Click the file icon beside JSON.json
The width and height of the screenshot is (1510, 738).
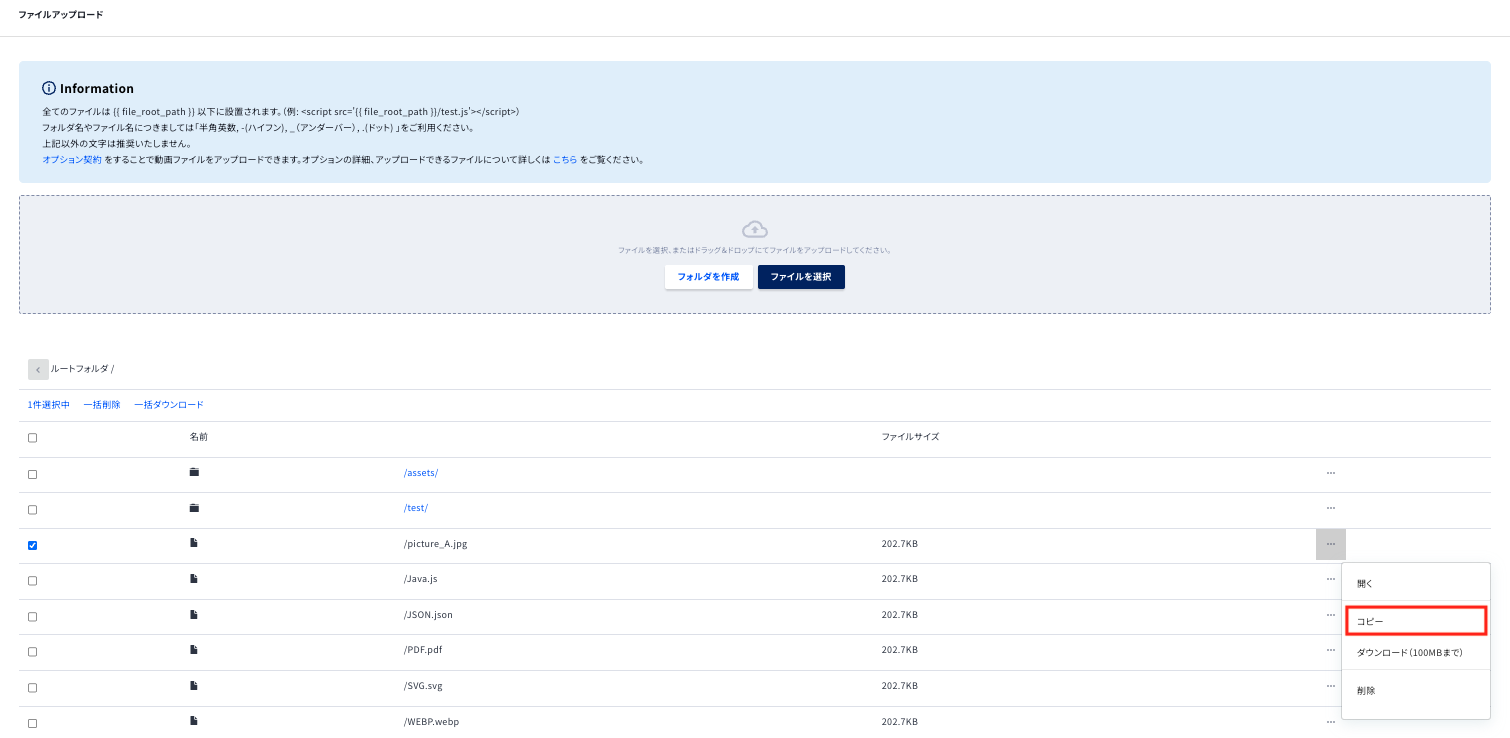[194, 614]
